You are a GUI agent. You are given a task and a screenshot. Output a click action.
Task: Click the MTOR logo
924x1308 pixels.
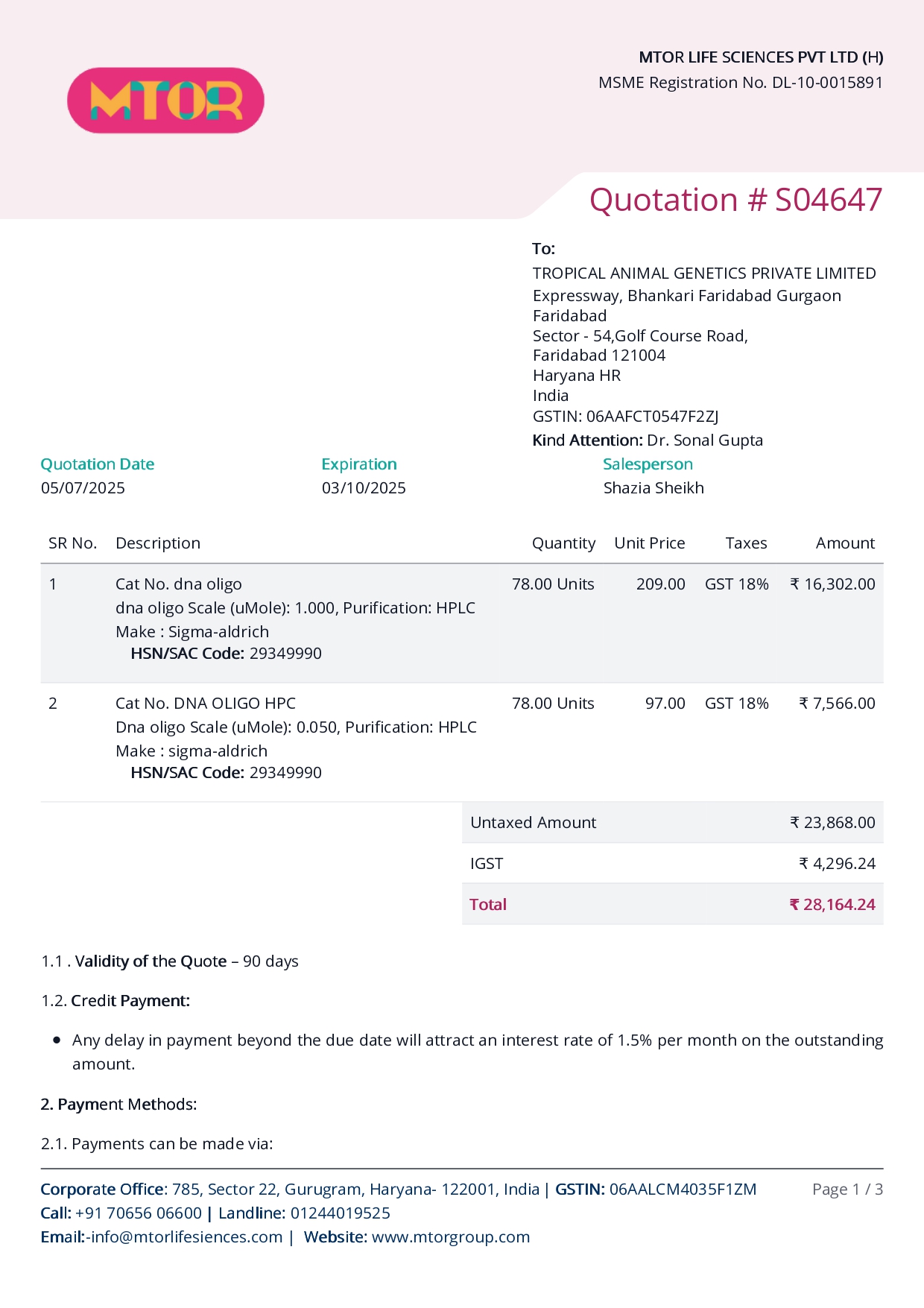165,101
